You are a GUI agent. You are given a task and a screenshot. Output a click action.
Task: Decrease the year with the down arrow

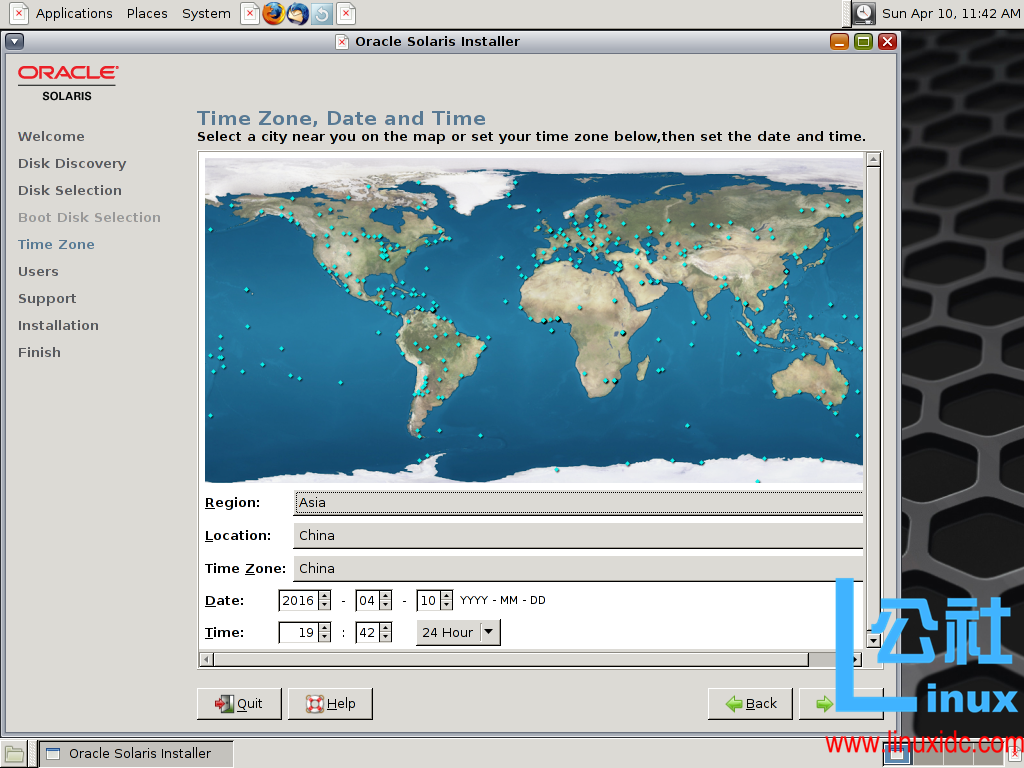click(x=325, y=605)
